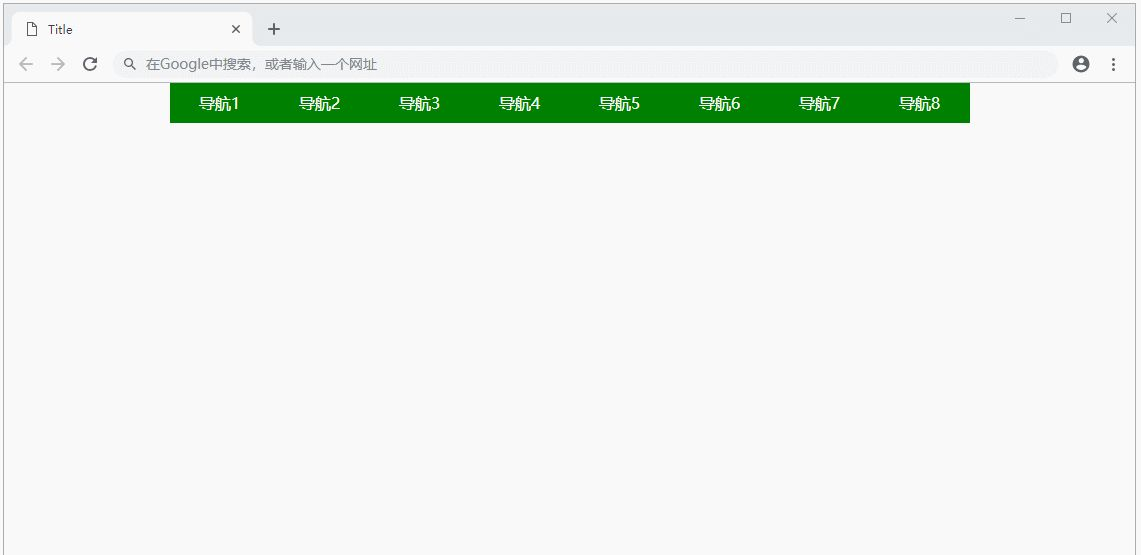
Task: Choose the 导航6 navigation entry
Action: pyautogui.click(x=719, y=104)
